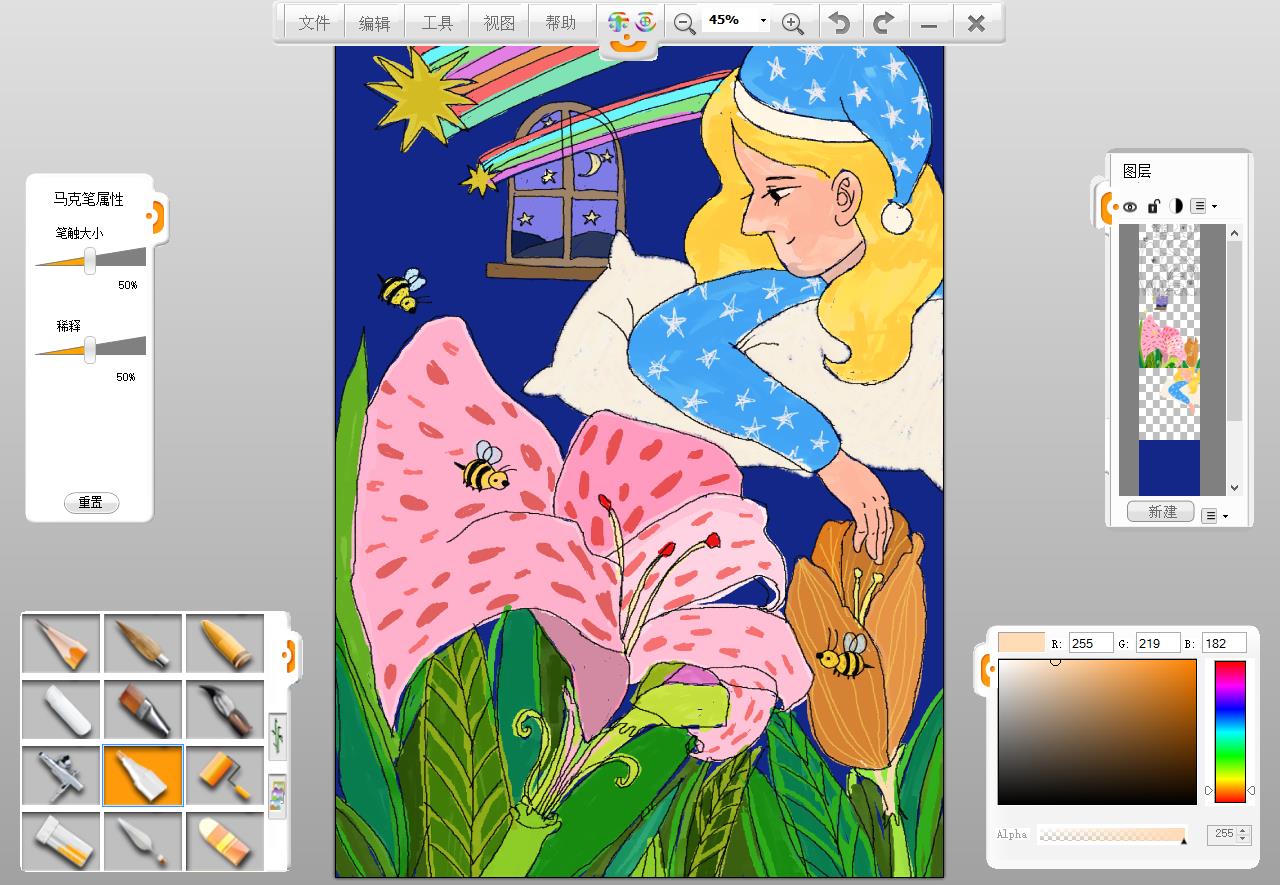
Task: Open the 工具 menu
Action: (437, 23)
